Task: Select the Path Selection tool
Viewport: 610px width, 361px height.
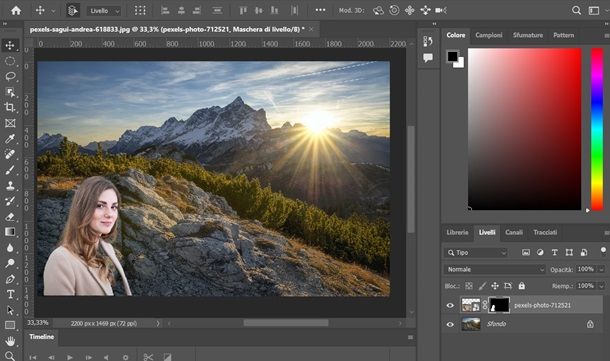Action: (10, 310)
